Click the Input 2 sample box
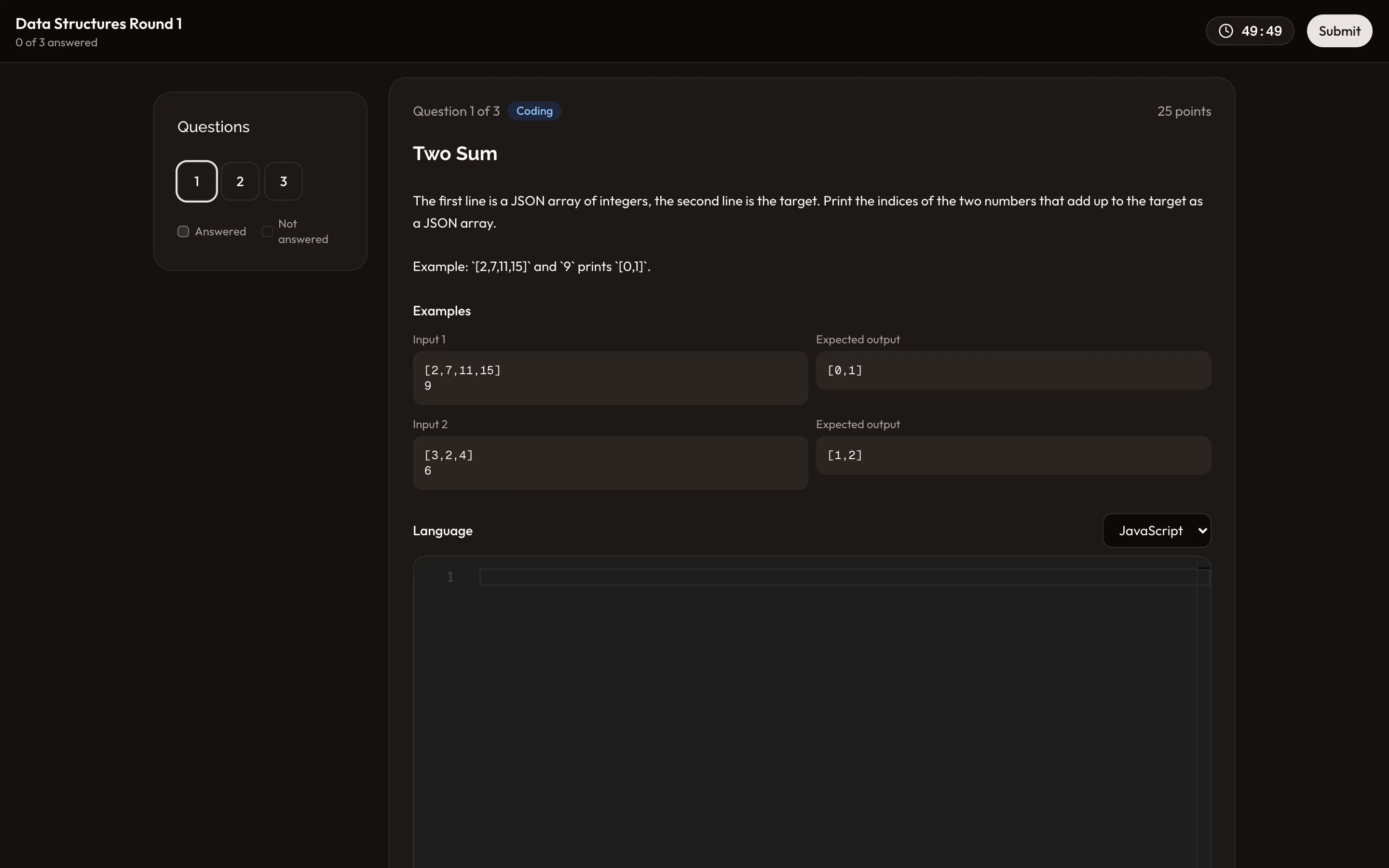Viewport: 1389px width, 868px height. point(610,463)
